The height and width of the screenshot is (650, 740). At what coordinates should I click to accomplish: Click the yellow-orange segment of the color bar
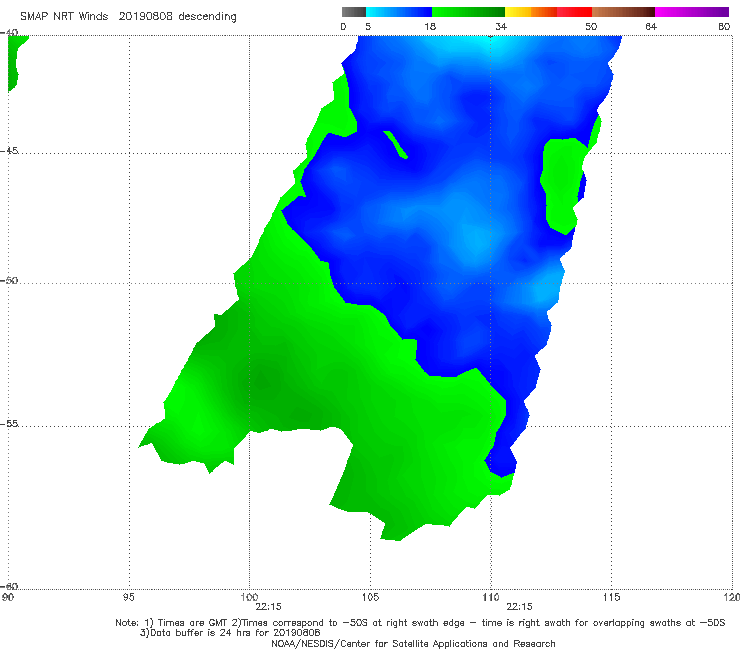tap(531, 12)
